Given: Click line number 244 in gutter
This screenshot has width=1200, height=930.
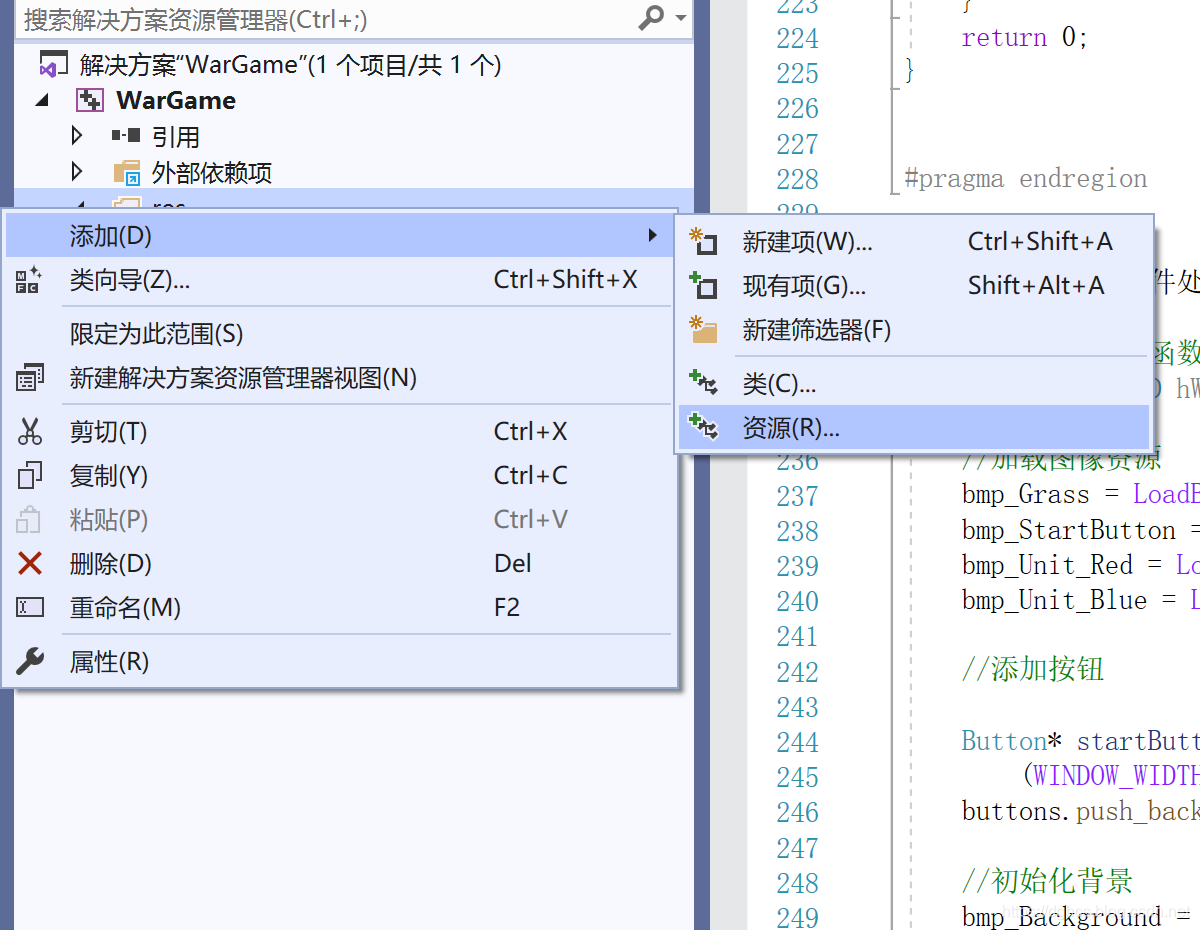Looking at the screenshot, I should [x=797, y=742].
